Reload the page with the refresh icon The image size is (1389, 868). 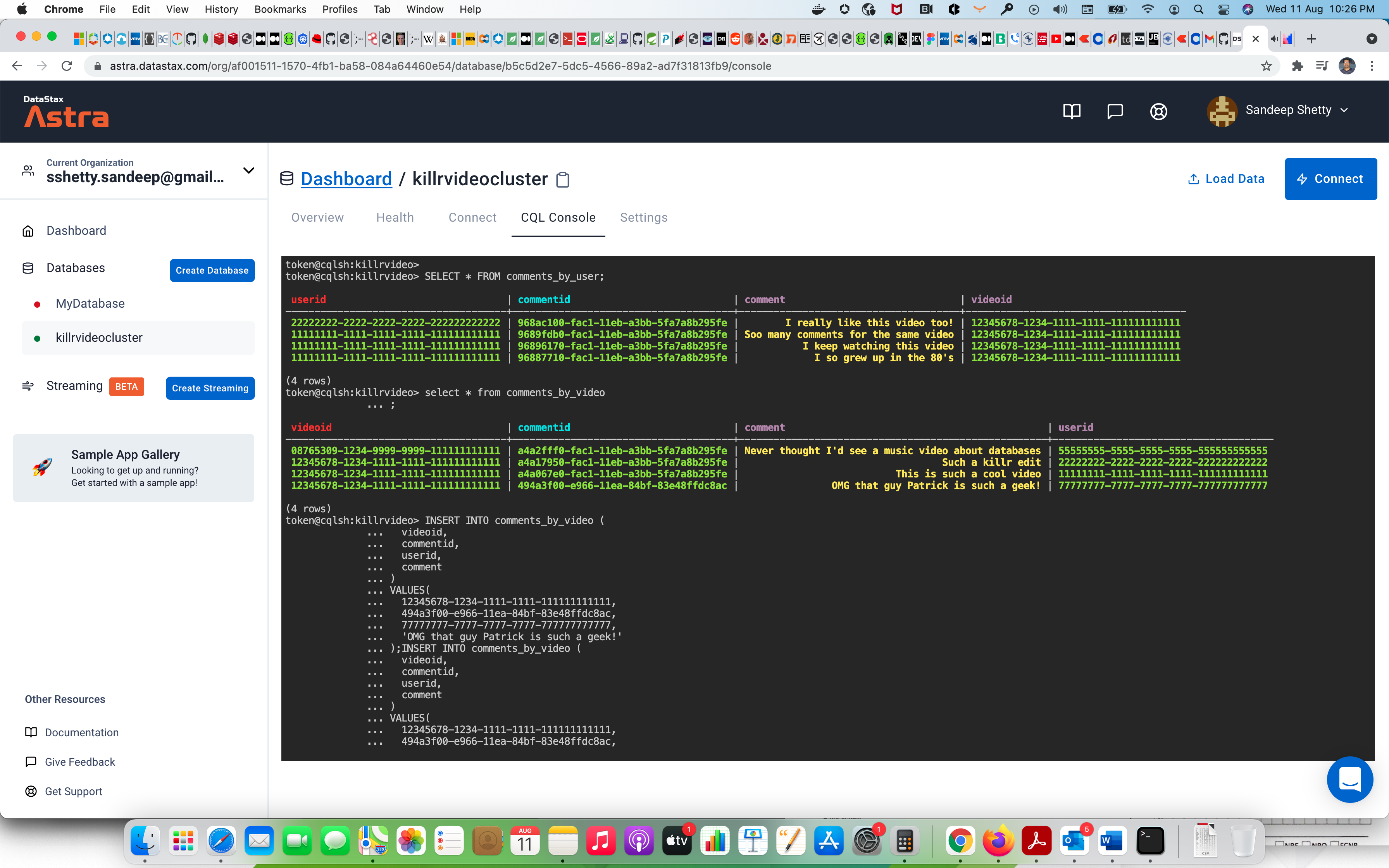tap(67, 66)
